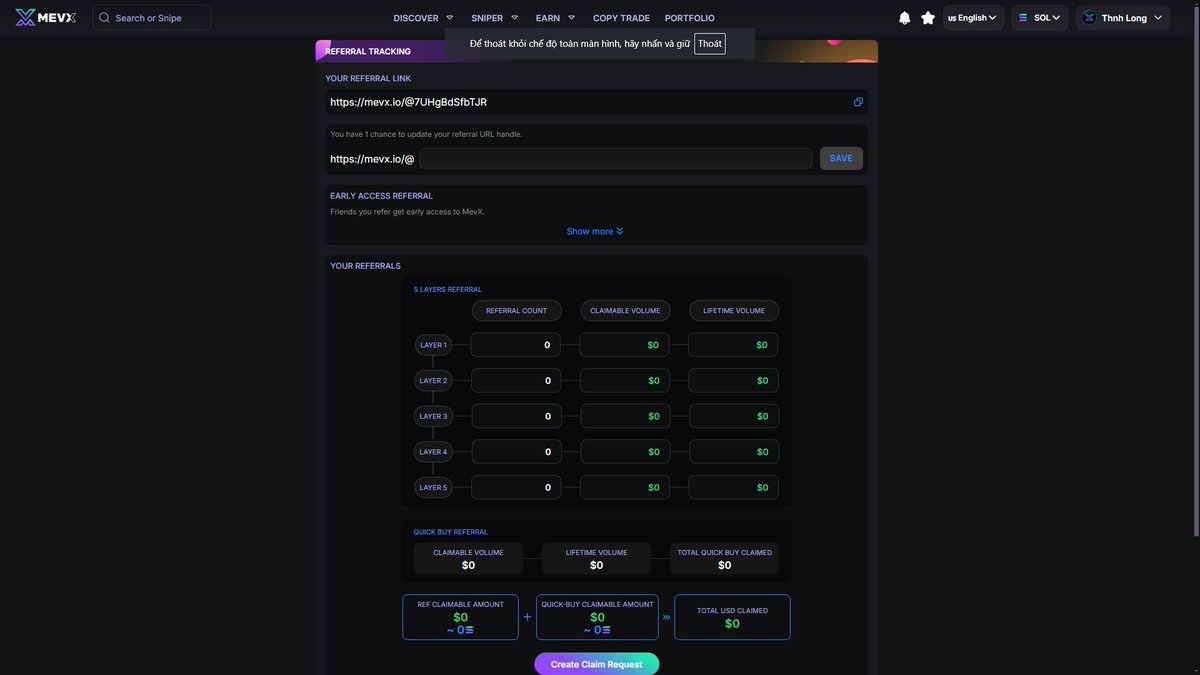The width and height of the screenshot is (1200, 675).
Task: Click the MevX logo
Action: pyautogui.click(x=46, y=17)
